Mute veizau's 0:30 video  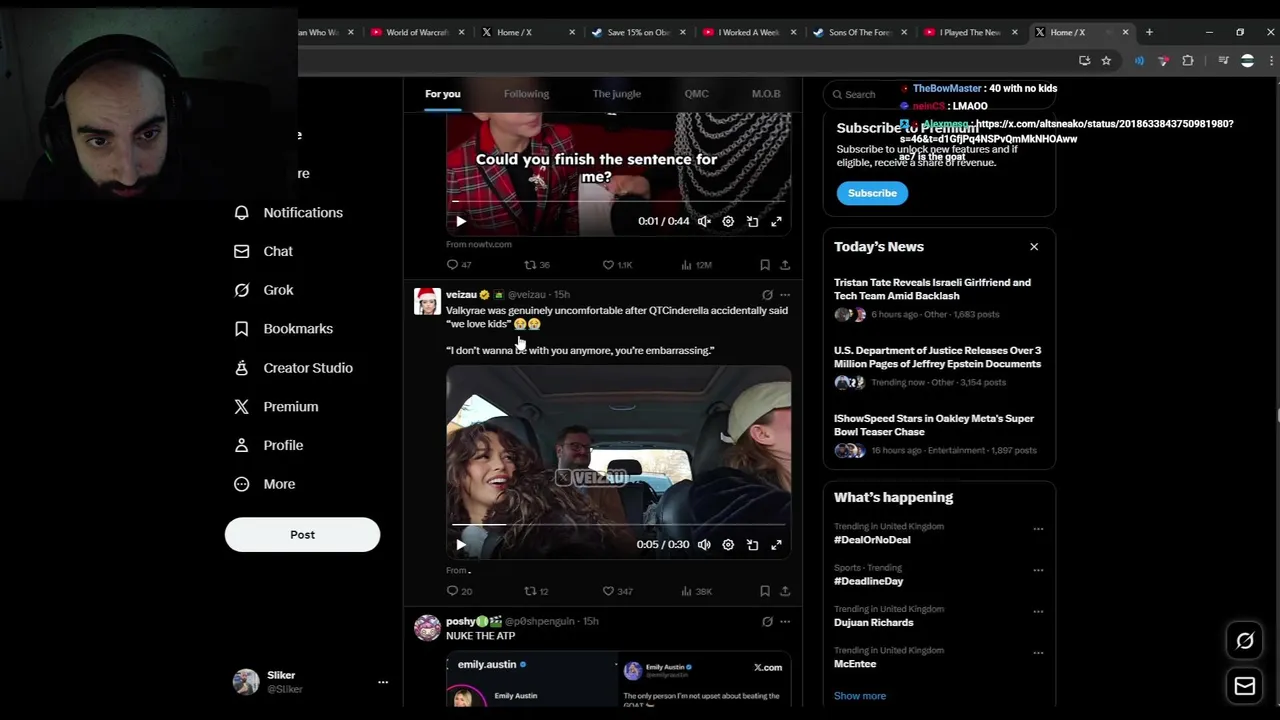tap(704, 545)
